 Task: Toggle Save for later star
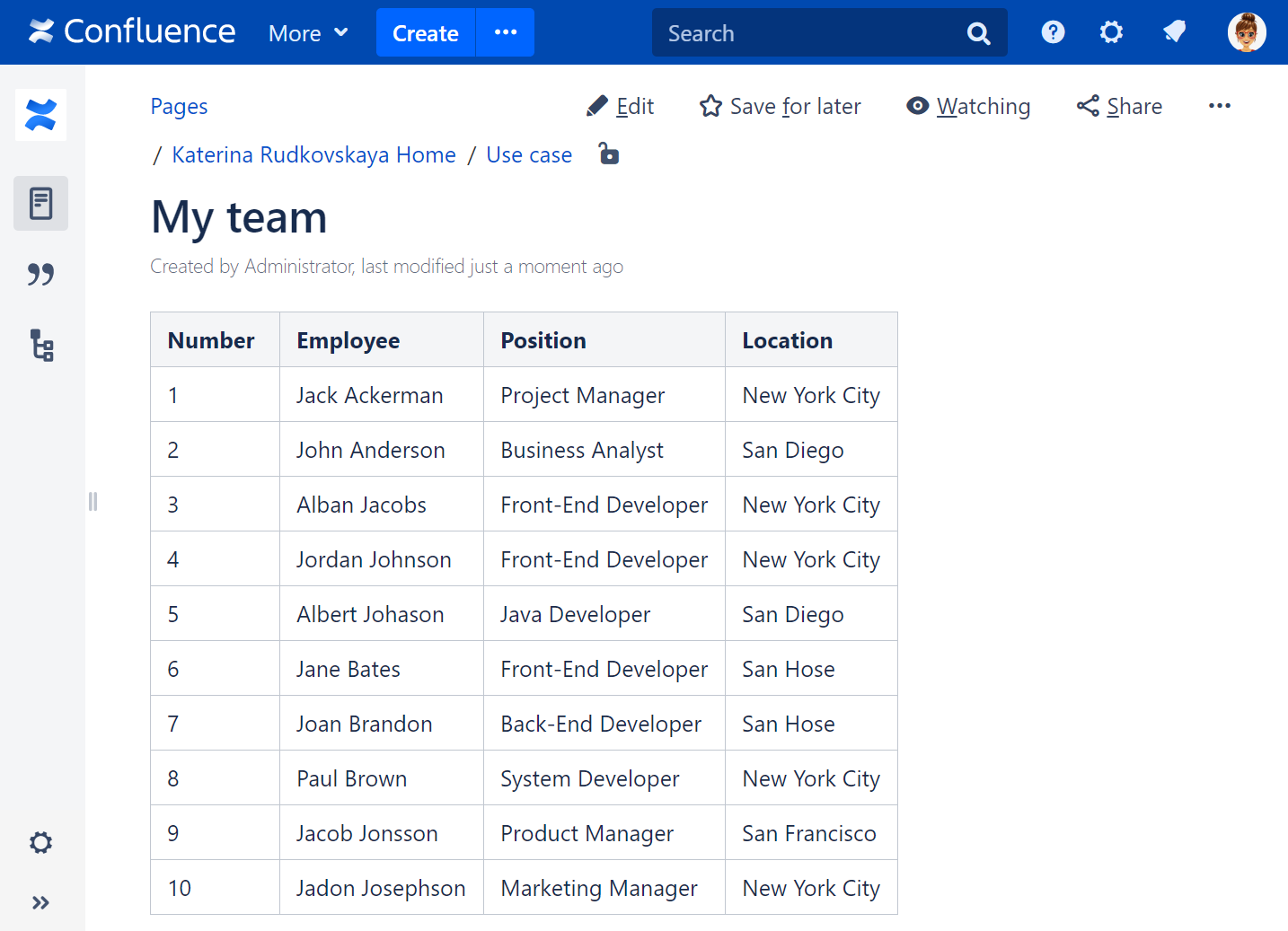780,107
